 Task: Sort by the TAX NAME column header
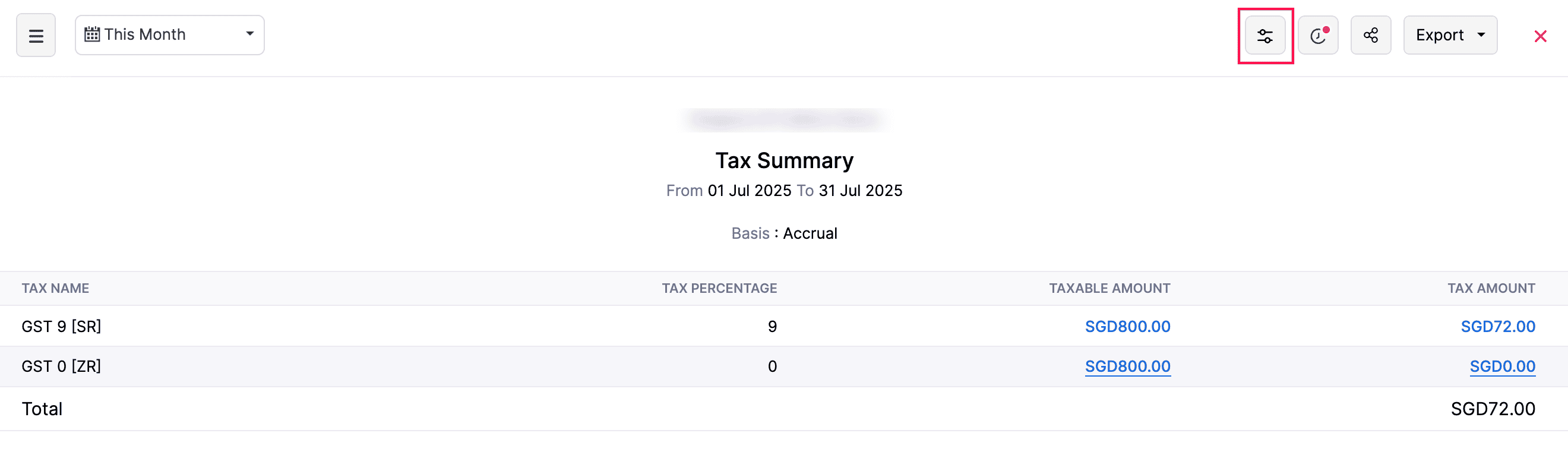(55, 288)
